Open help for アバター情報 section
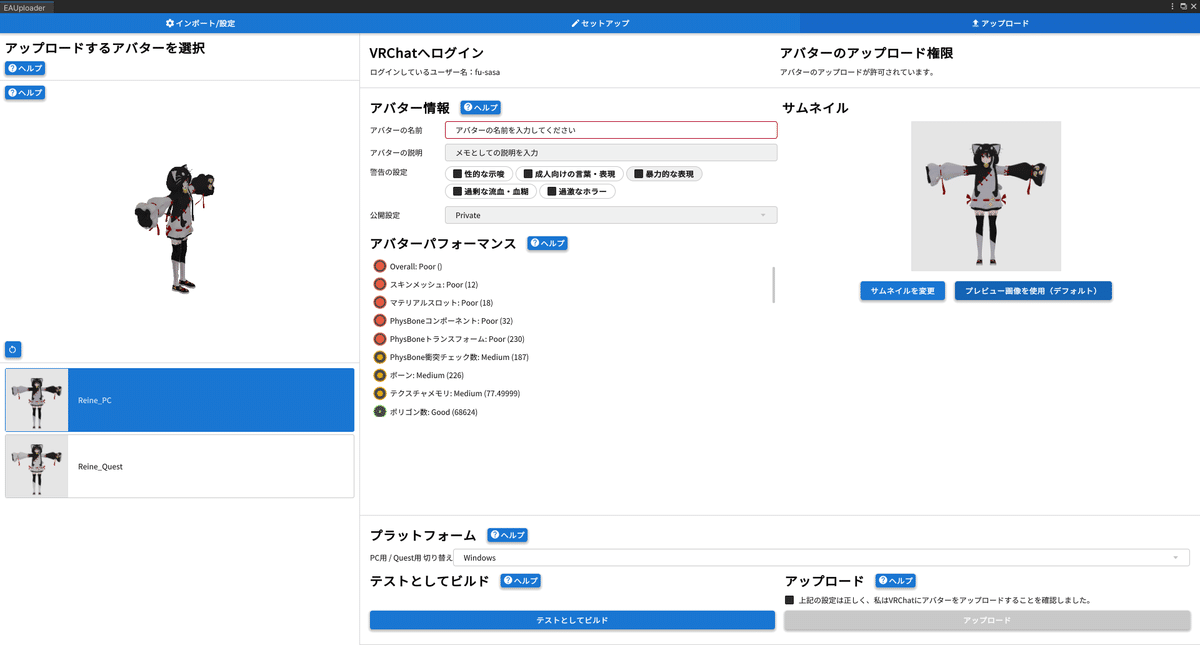The height and width of the screenshot is (645, 1200). [480, 107]
